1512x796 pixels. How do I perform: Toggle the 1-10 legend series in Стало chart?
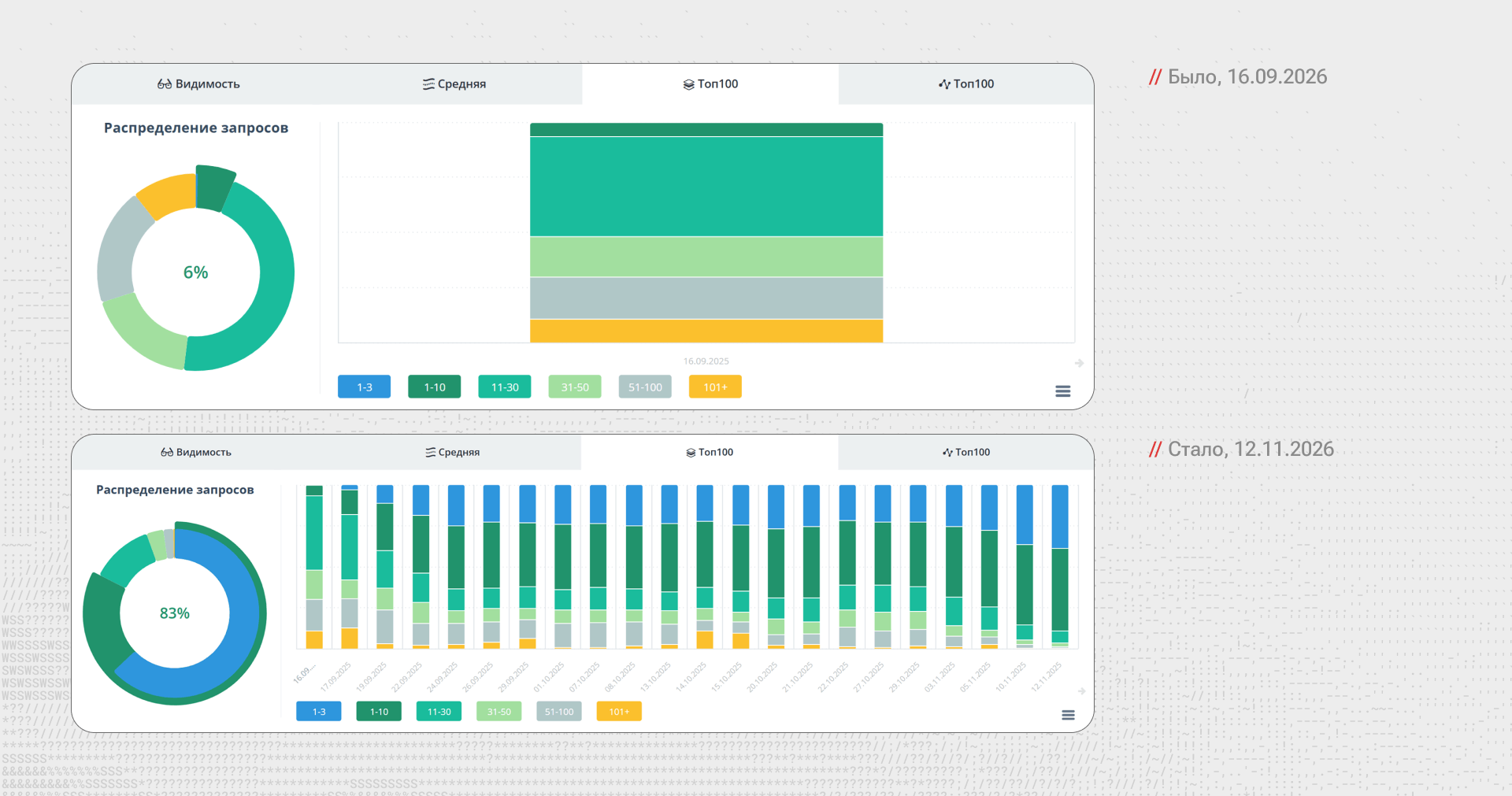(379, 712)
